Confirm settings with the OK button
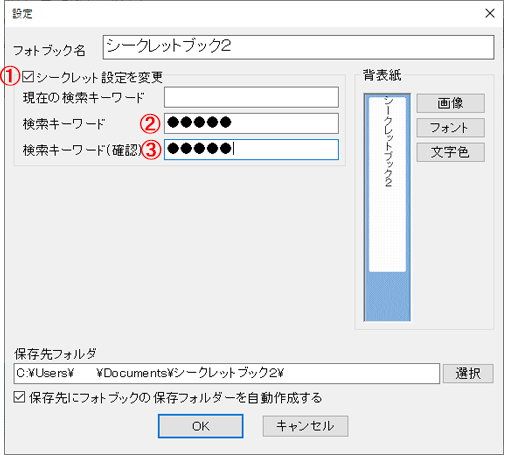The height and width of the screenshot is (455, 505). point(201,426)
